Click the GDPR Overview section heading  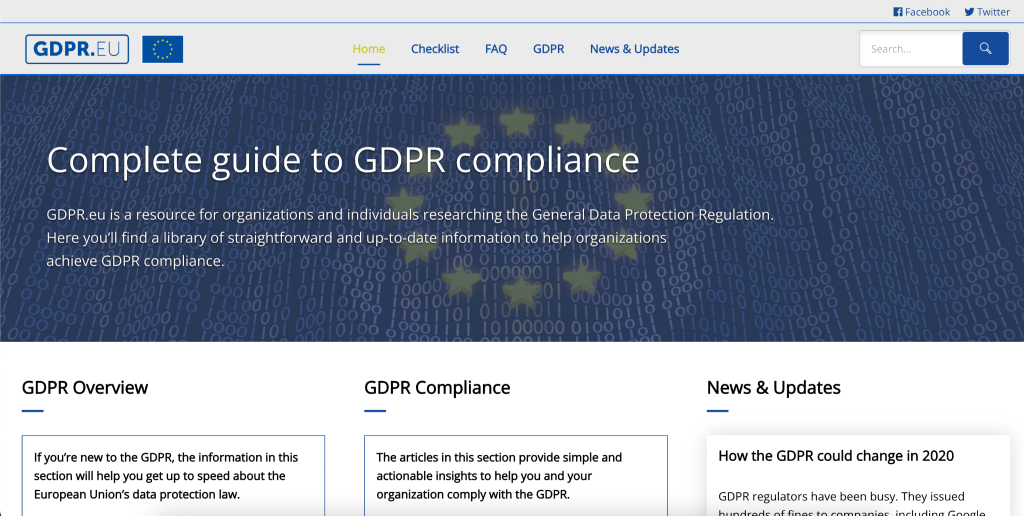(85, 387)
